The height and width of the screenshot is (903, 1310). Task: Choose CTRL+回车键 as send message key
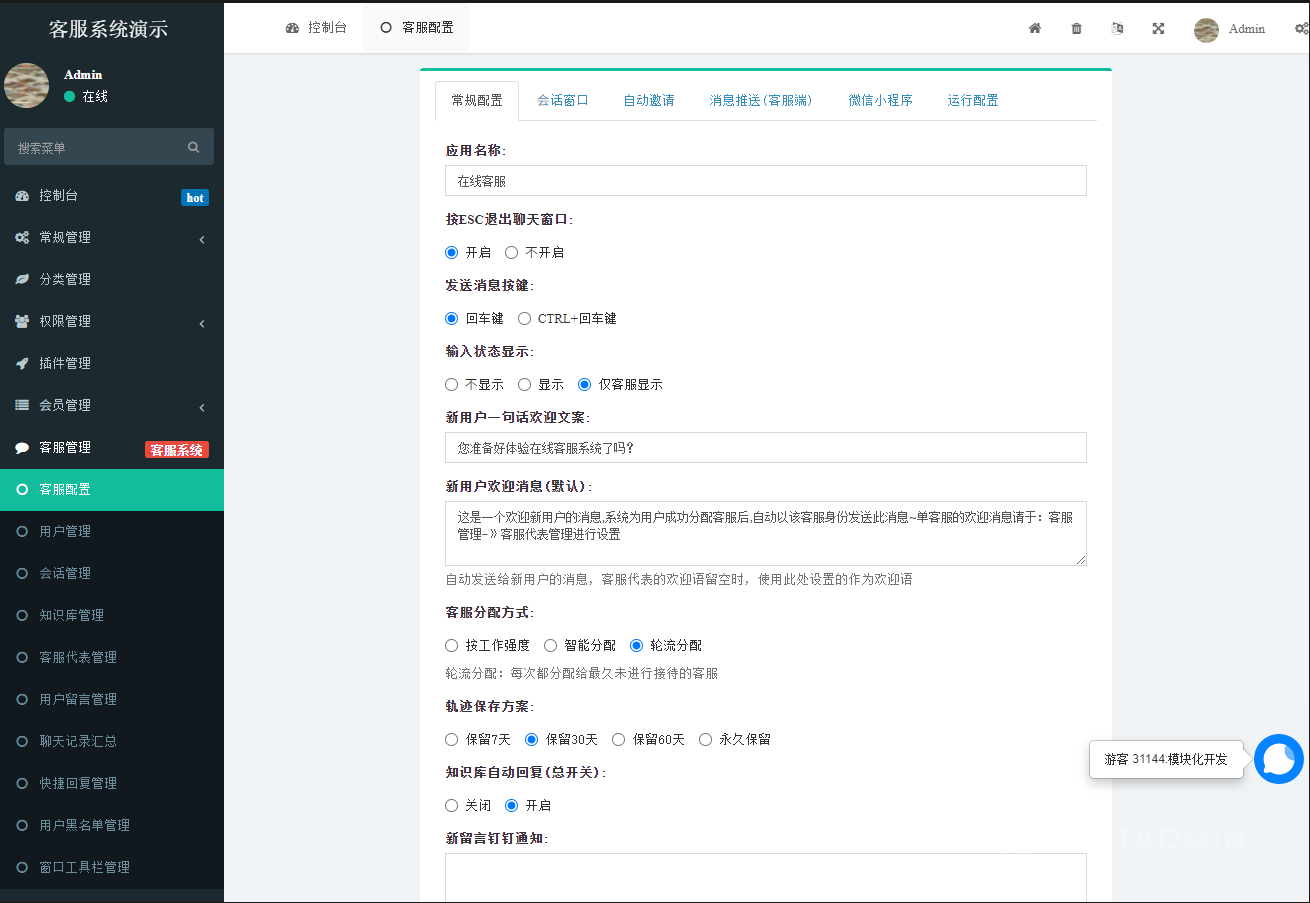point(524,318)
